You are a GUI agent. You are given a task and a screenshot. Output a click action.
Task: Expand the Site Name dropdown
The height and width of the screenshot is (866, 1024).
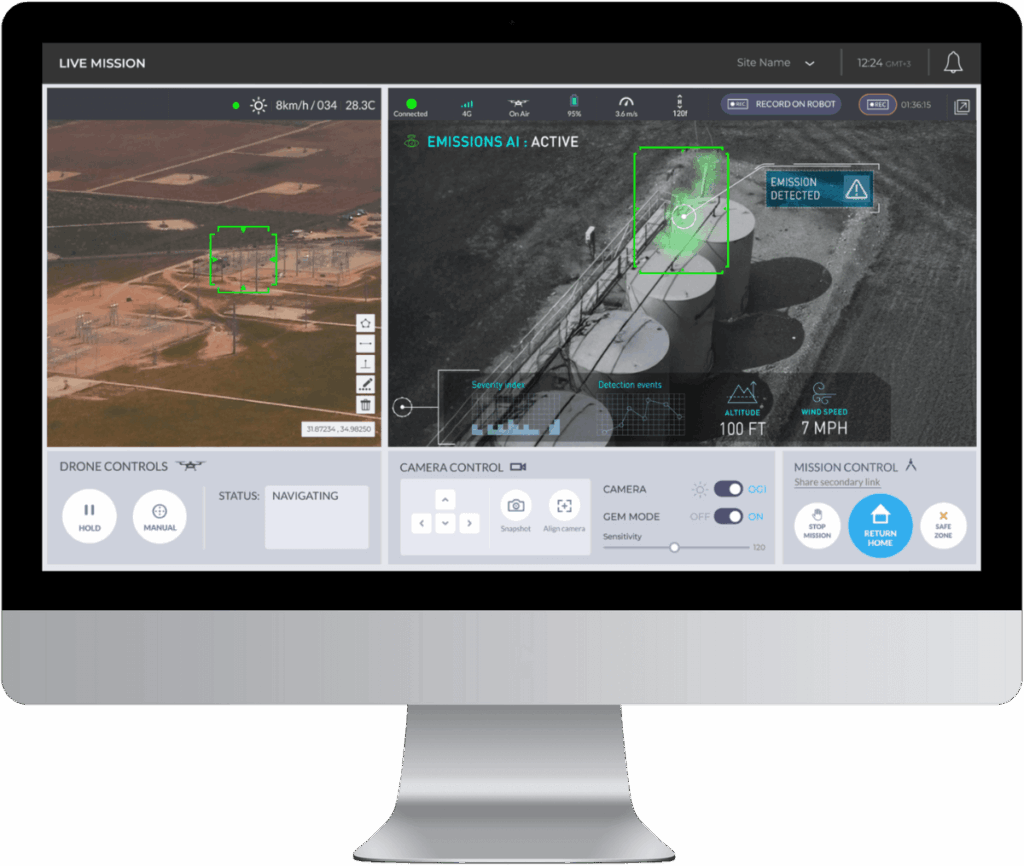(775, 63)
